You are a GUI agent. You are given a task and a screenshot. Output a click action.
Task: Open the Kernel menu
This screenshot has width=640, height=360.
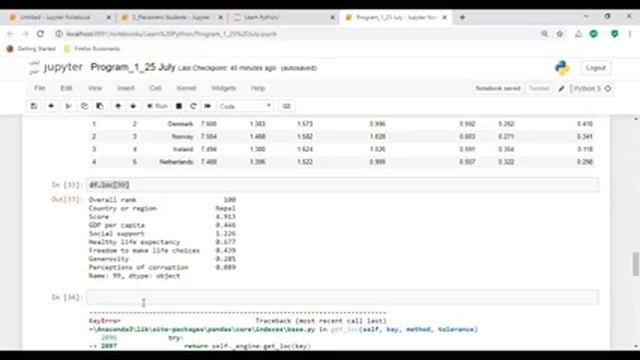186,88
